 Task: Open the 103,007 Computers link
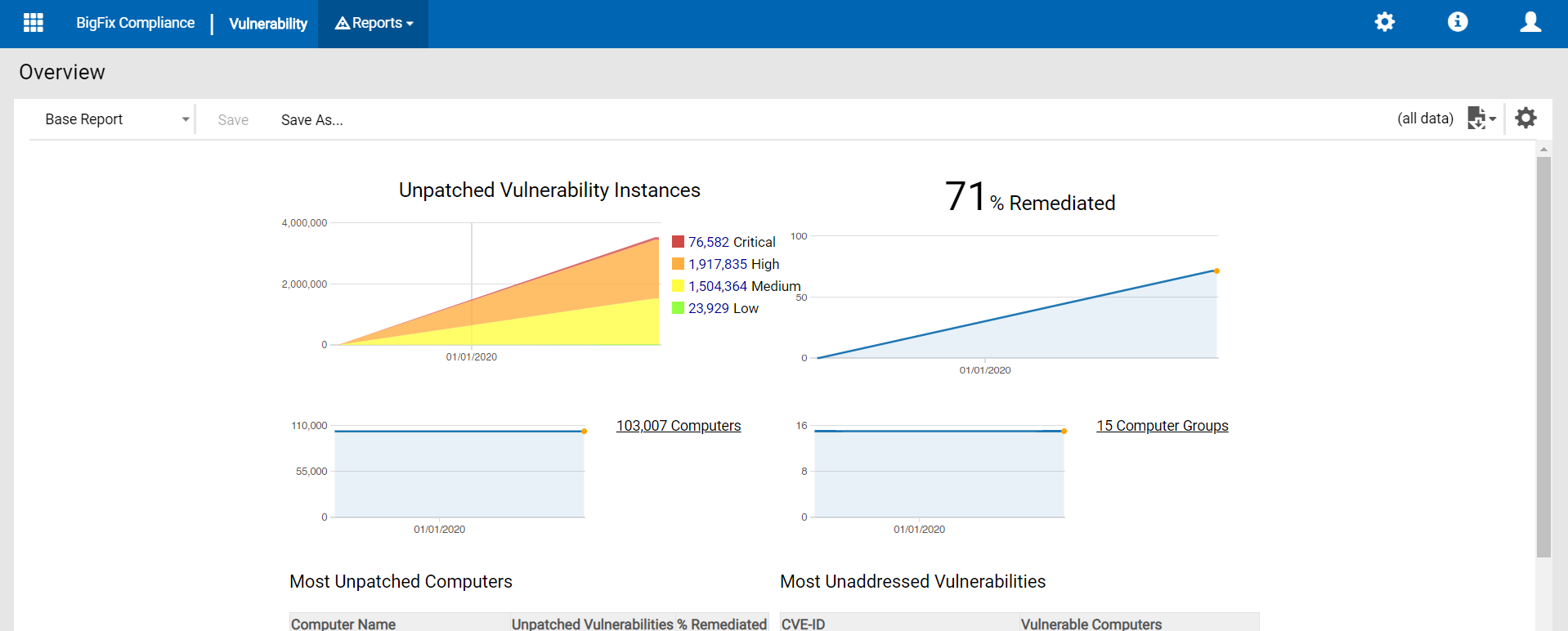[679, 426]
